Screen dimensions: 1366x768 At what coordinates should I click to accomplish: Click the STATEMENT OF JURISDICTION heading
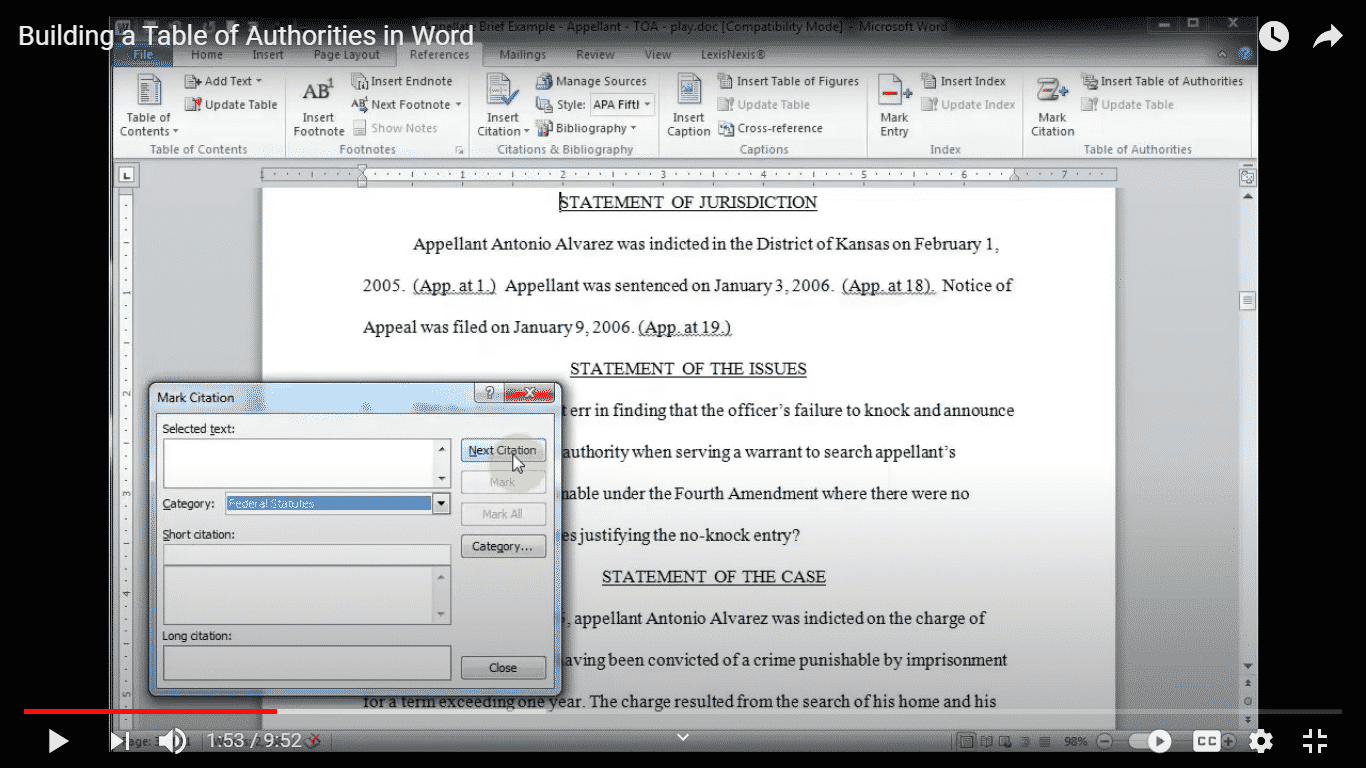click(x=688, y=202)
